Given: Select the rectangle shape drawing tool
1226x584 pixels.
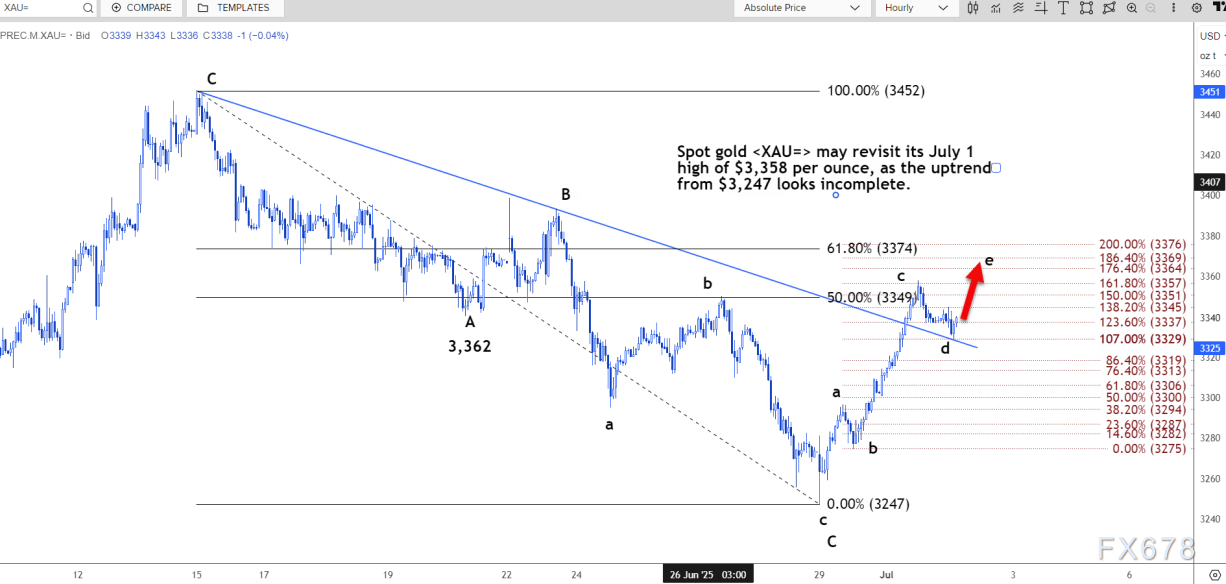Looking at the screenshot, I should (x=1086, y=8).
